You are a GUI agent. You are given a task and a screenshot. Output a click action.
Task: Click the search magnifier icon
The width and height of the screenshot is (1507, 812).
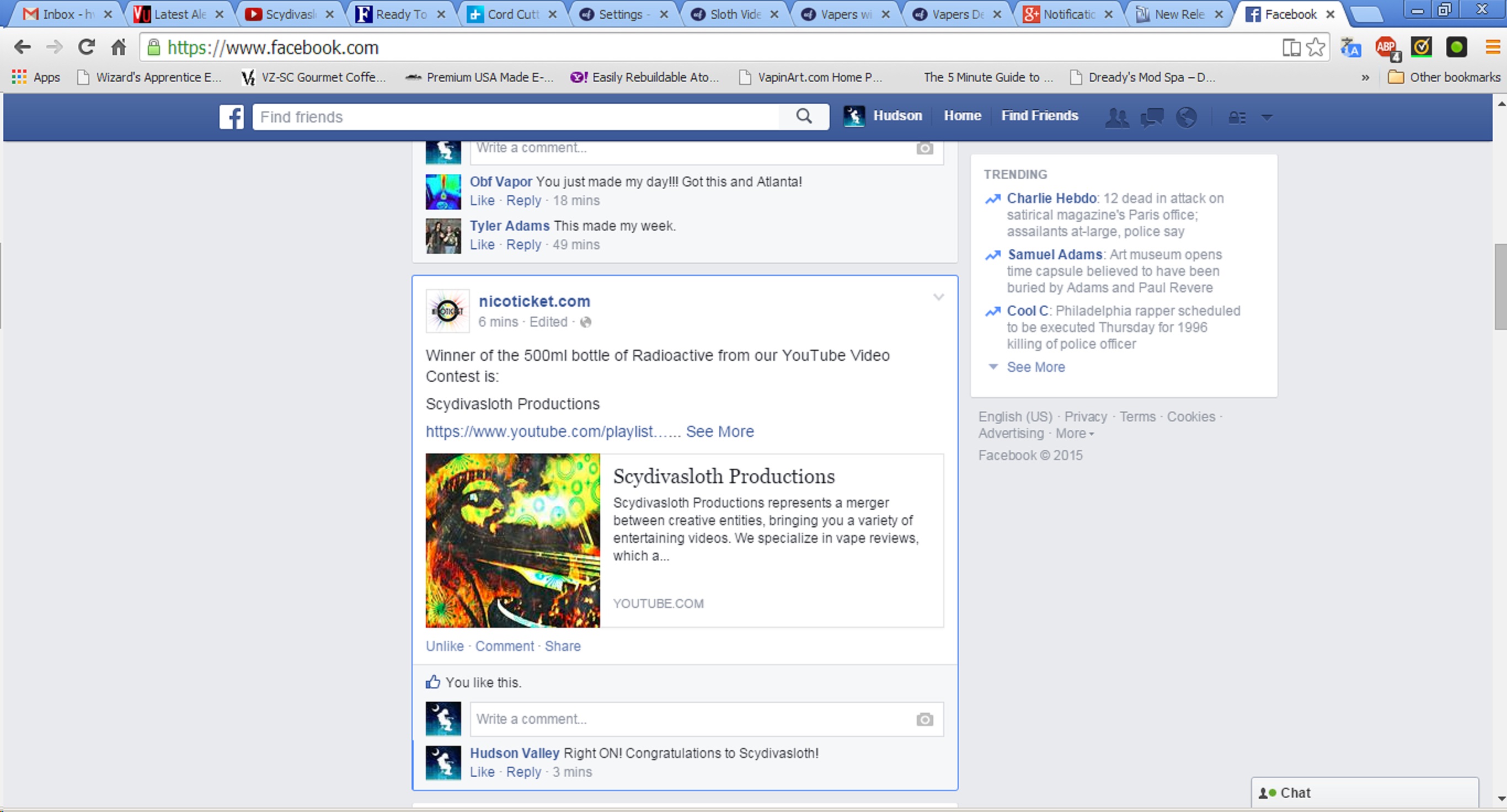(x=804, y=116)
